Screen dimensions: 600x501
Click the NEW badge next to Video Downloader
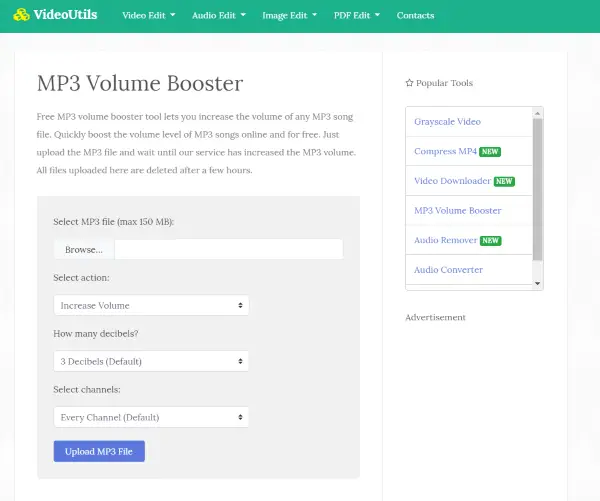pyautogui.click(x=504, y=181)
